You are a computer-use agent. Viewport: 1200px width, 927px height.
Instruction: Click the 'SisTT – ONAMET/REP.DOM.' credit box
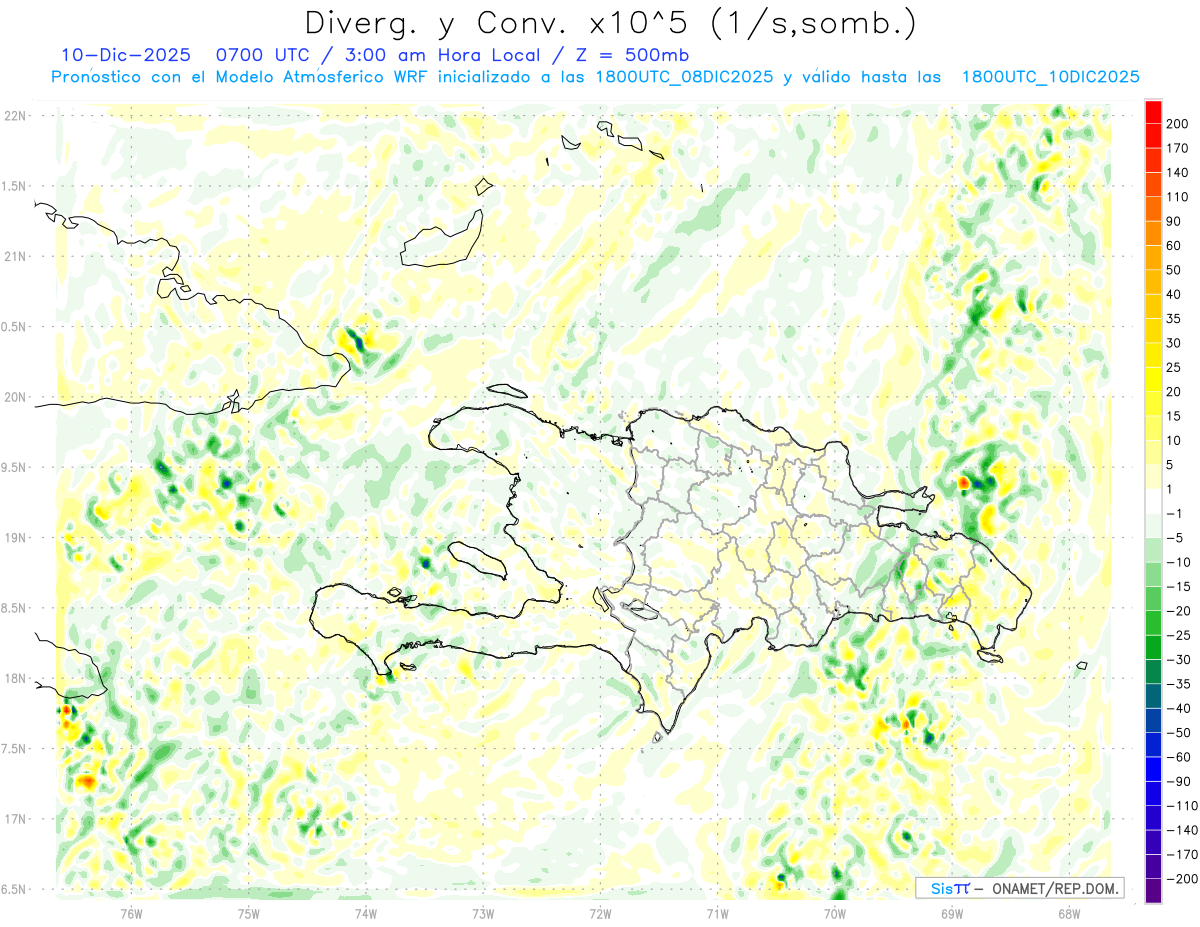click(x=1020, y=888)
